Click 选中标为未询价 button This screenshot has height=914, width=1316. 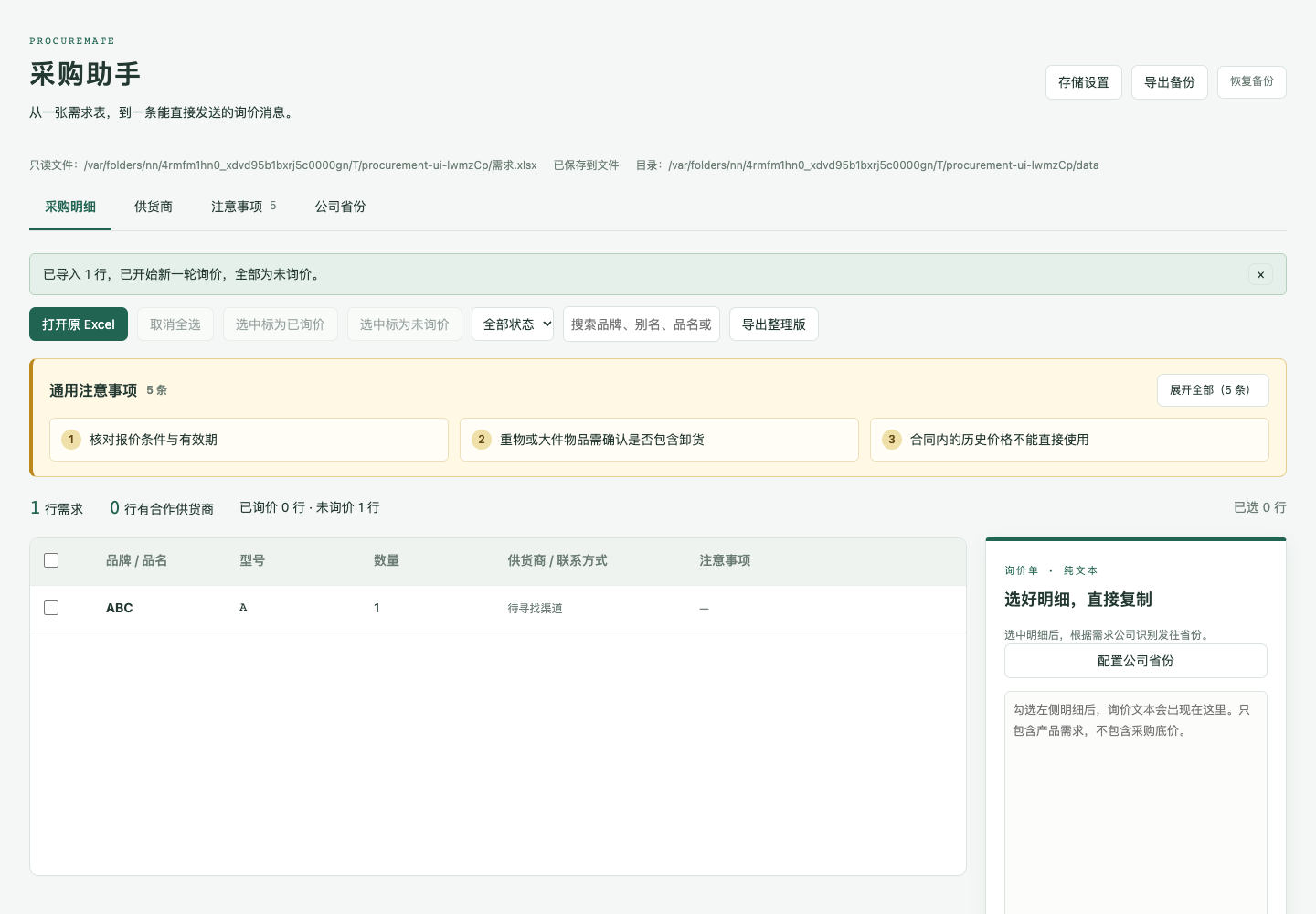tap(405, 324)
